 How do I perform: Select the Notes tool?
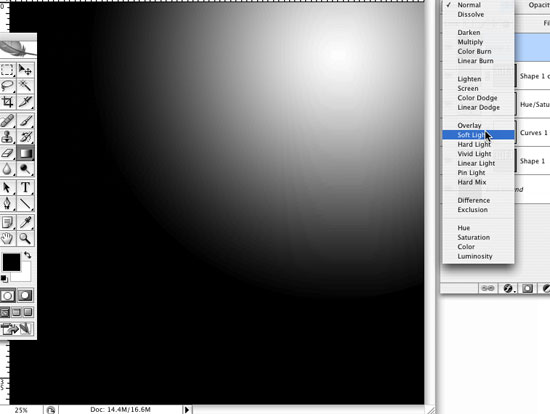7,222
